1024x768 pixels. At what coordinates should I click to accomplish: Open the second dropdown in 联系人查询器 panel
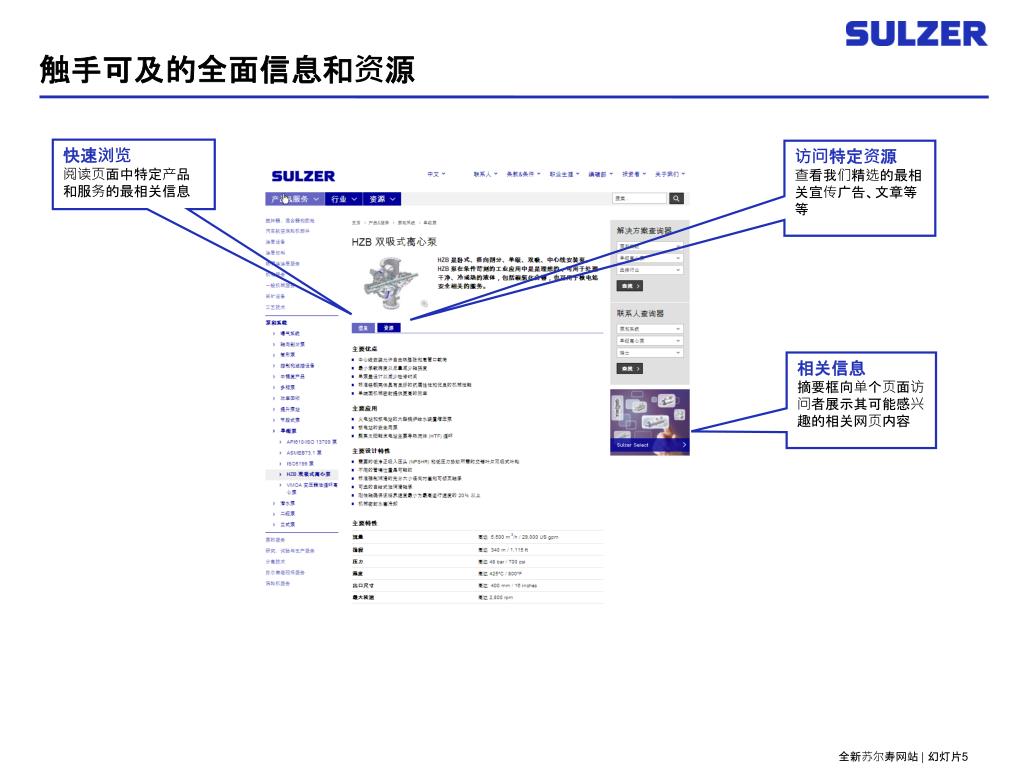650,341
